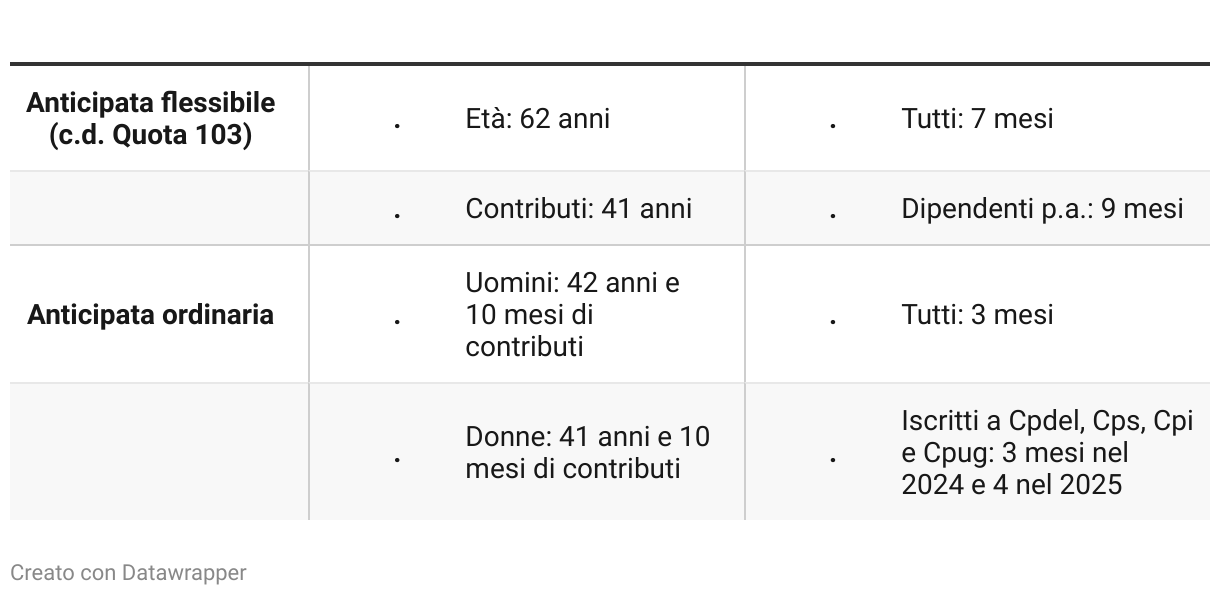Screen dimensions: 1220x596
Task: Click the 'Dipendenti p.a.: 9 mesi' text
Action: tap(1041, 208)
